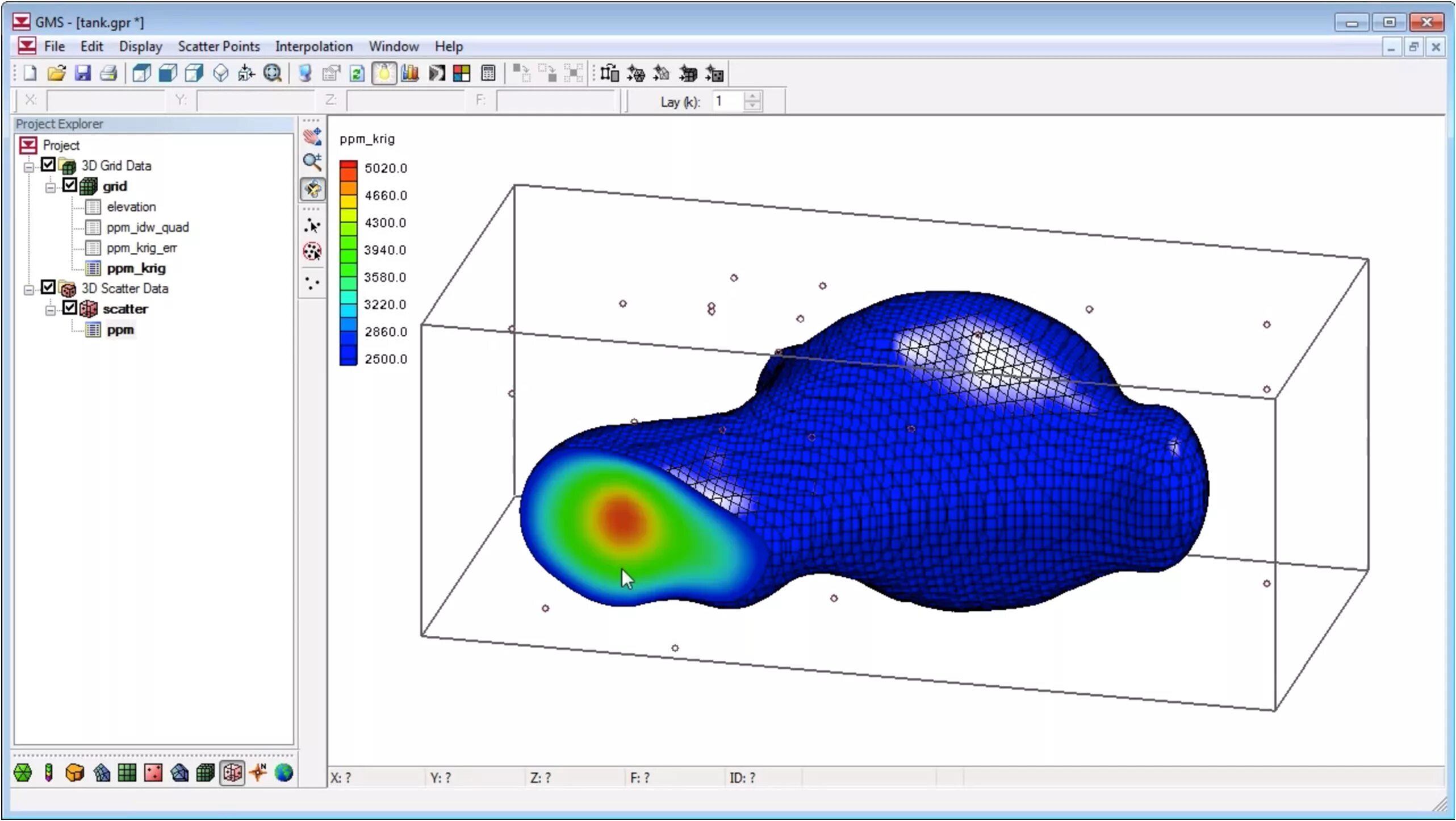Switch to the TIN module green hexagon icon
This screenshot has width=1456, height=821.
[x=23, y=773]
